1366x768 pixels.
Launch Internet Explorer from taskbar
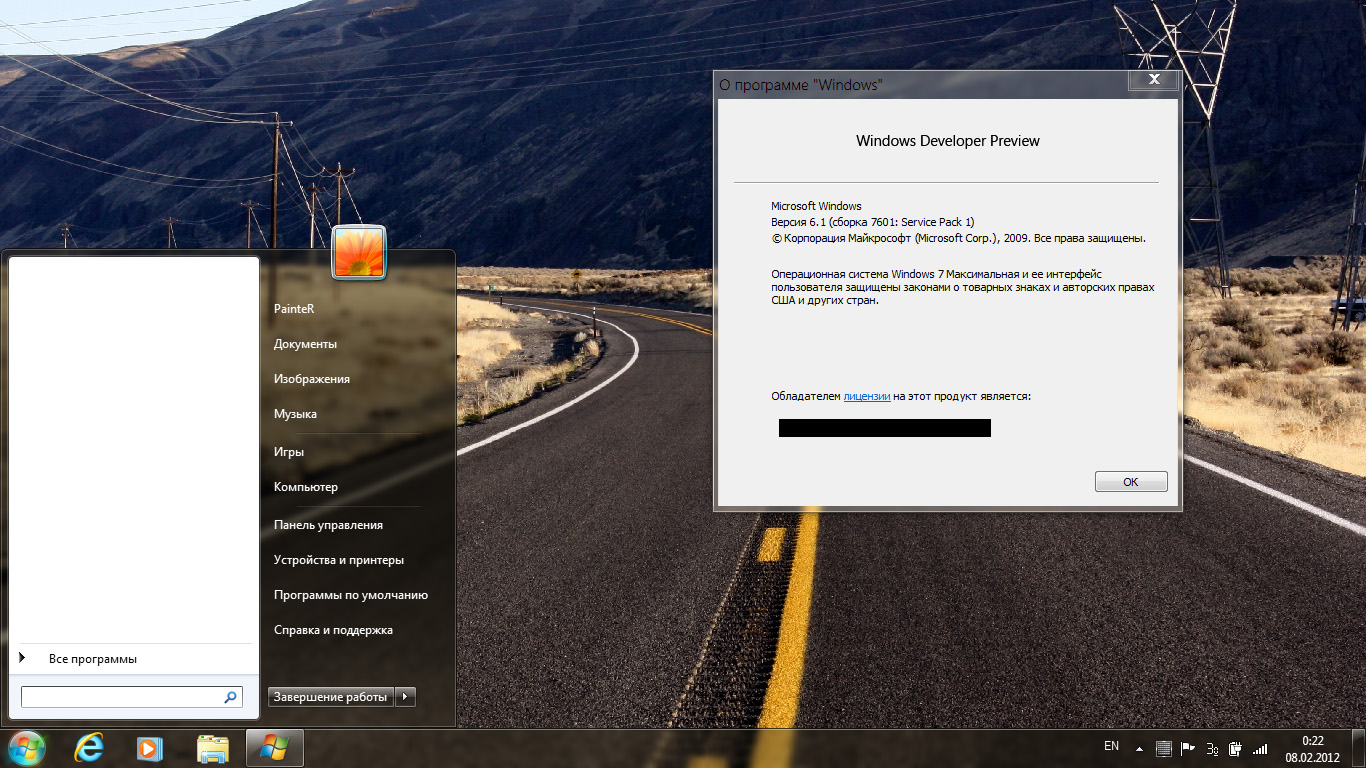[x=89, y=748]
